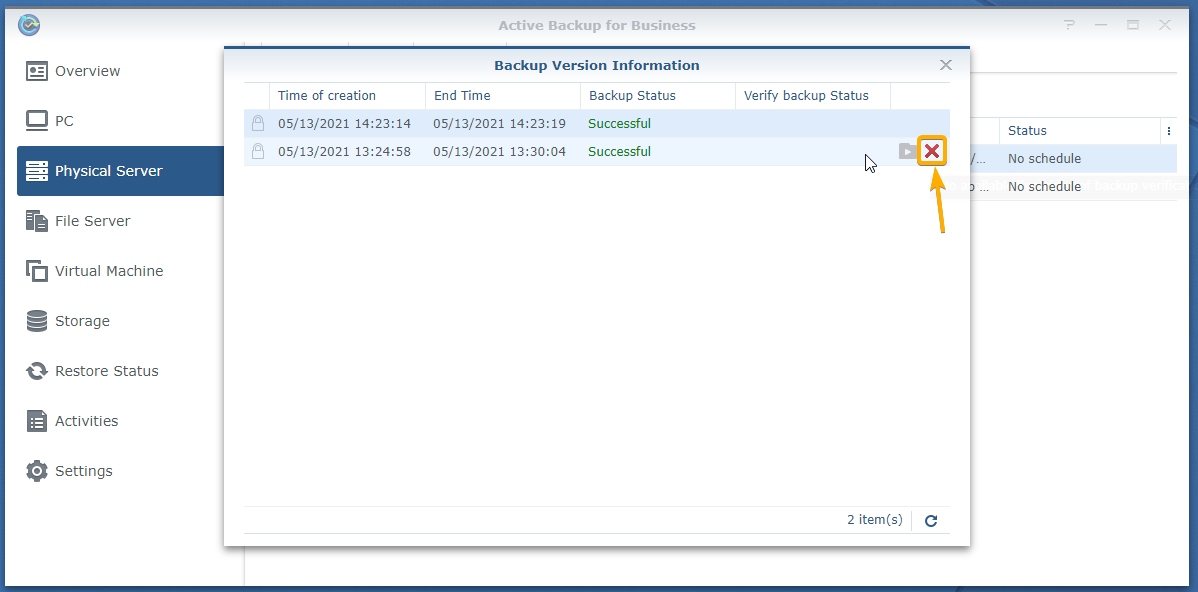Open File Server section
The height and width of the screenshot is (592, 1198).
click(92, 221)
